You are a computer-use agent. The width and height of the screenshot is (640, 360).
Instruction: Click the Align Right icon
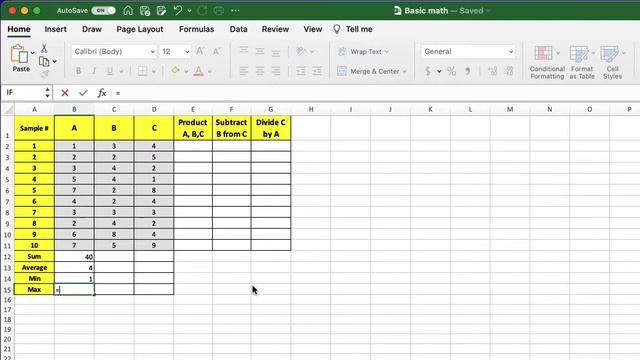276,71
